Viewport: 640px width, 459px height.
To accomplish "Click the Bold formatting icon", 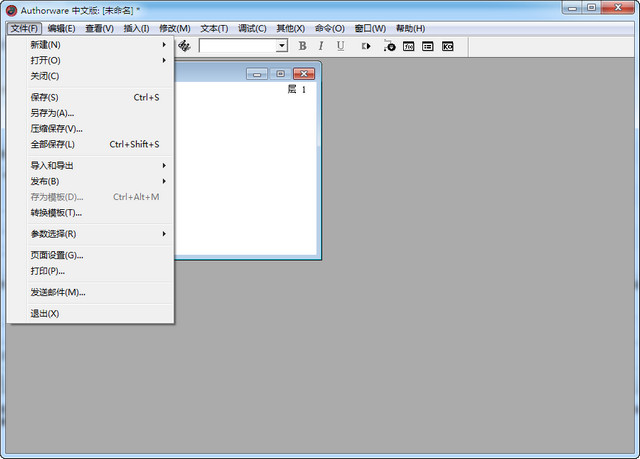I will [302, 46].
